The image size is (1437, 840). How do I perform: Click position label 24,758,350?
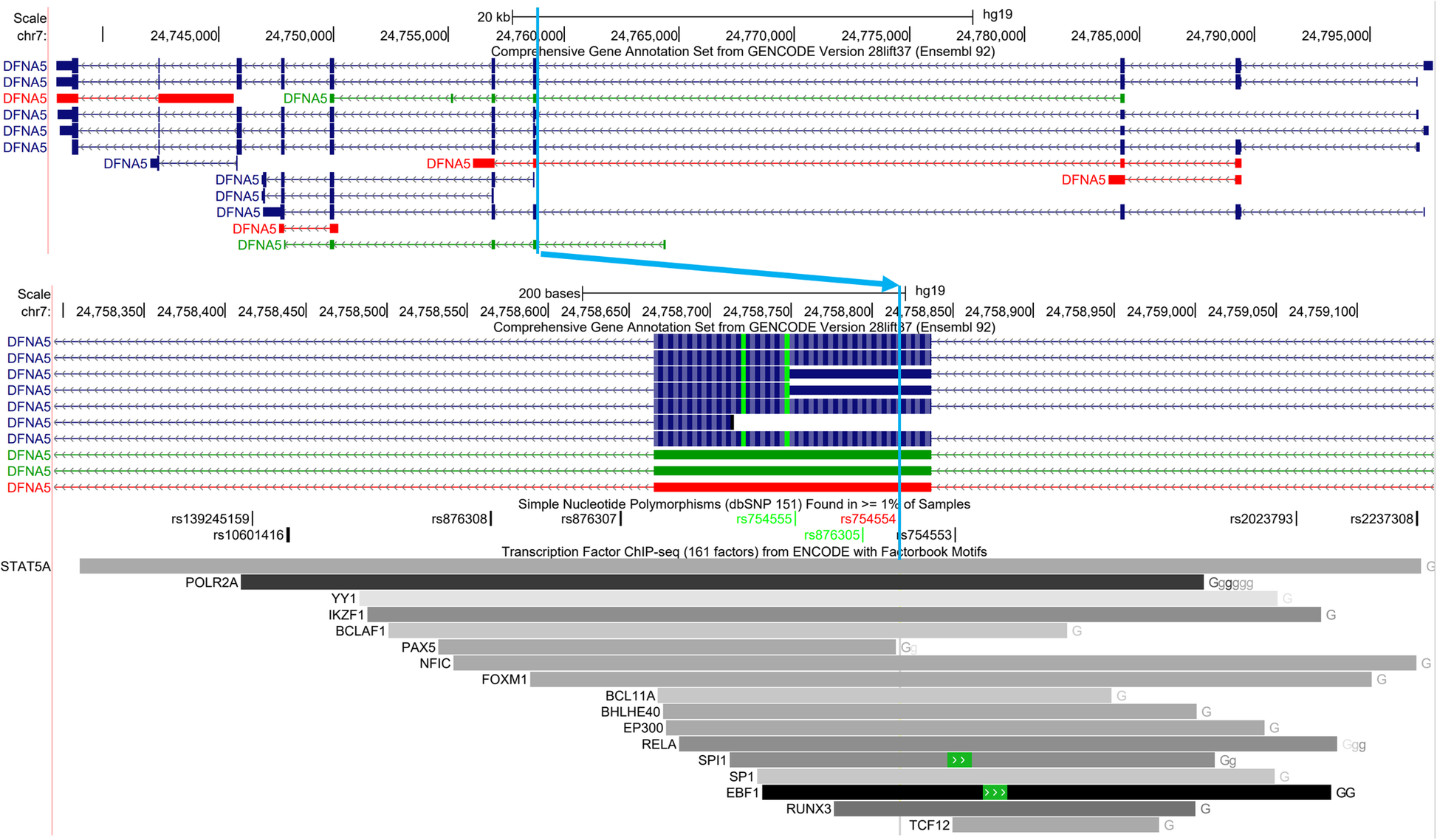[x=109, y=311]
